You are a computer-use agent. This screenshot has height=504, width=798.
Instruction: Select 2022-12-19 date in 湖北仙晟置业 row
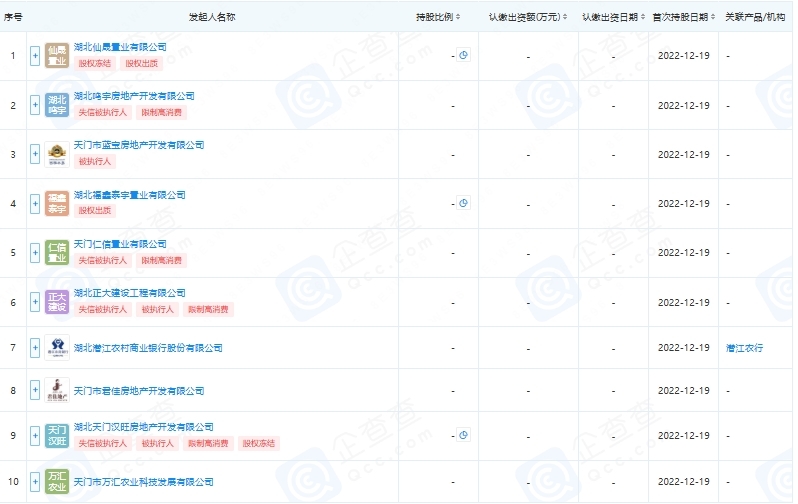pos(683,55)
